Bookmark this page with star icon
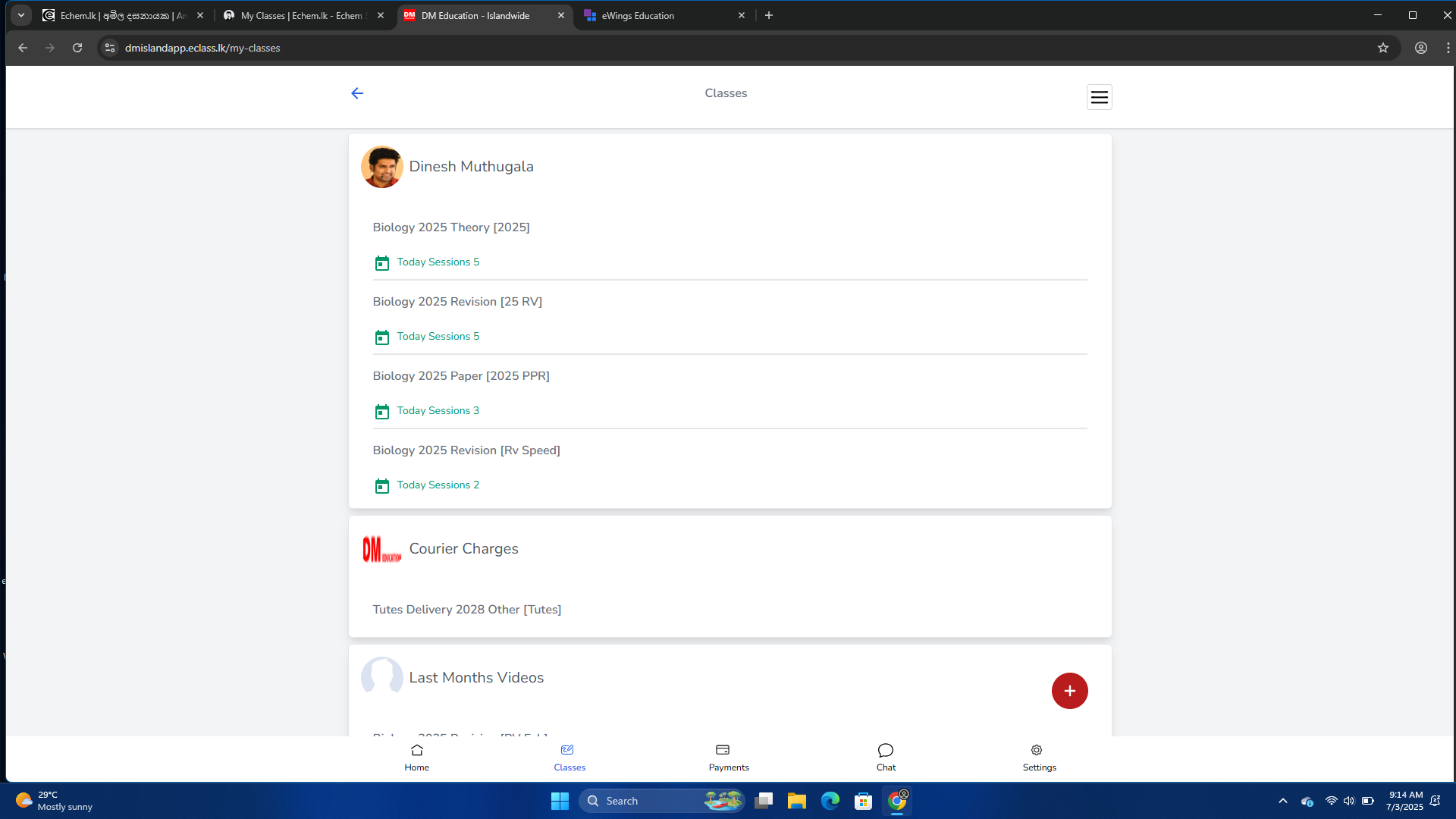Image resolution: width=1456 pixels, height=819 pixels. (1383, 48)
